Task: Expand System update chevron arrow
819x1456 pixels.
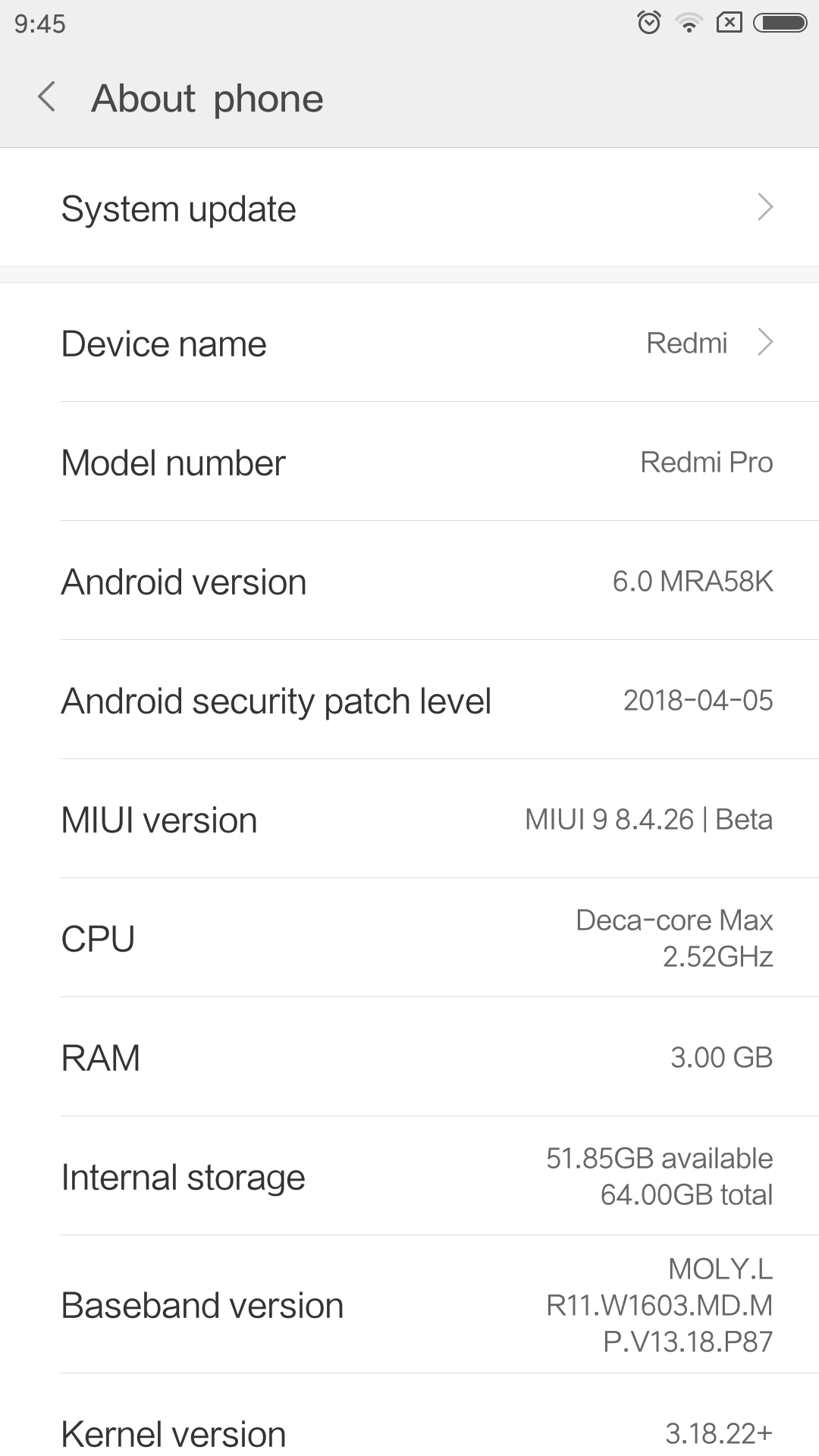Action: coord(765,207)
